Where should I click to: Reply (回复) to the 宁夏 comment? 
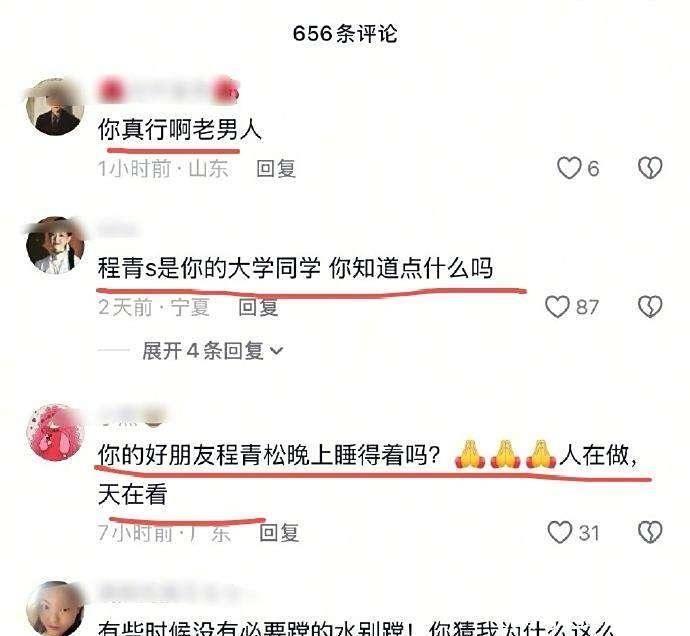pyautogui.click(x=258, y=307)
